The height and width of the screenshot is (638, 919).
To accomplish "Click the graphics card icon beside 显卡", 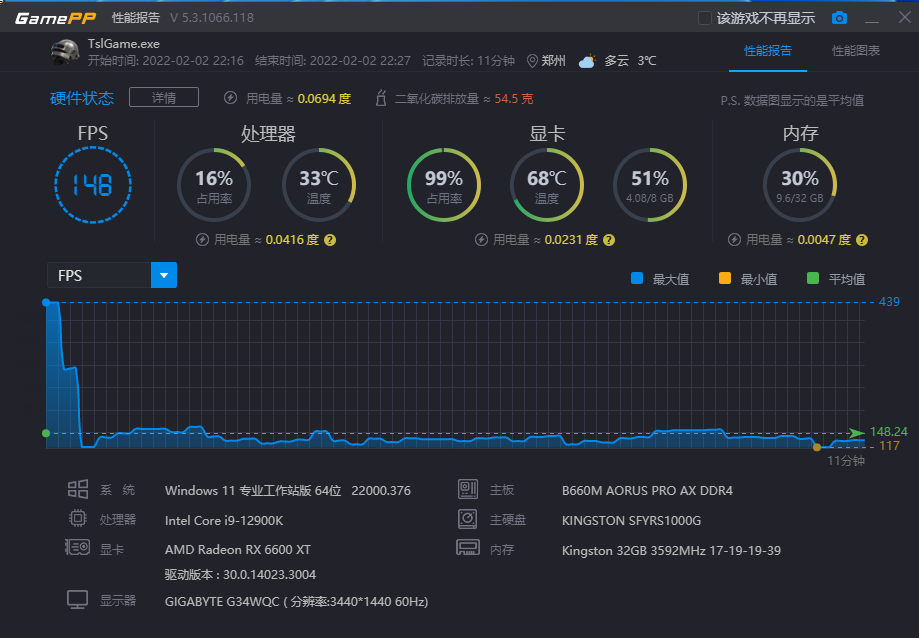I will (77, 548).
